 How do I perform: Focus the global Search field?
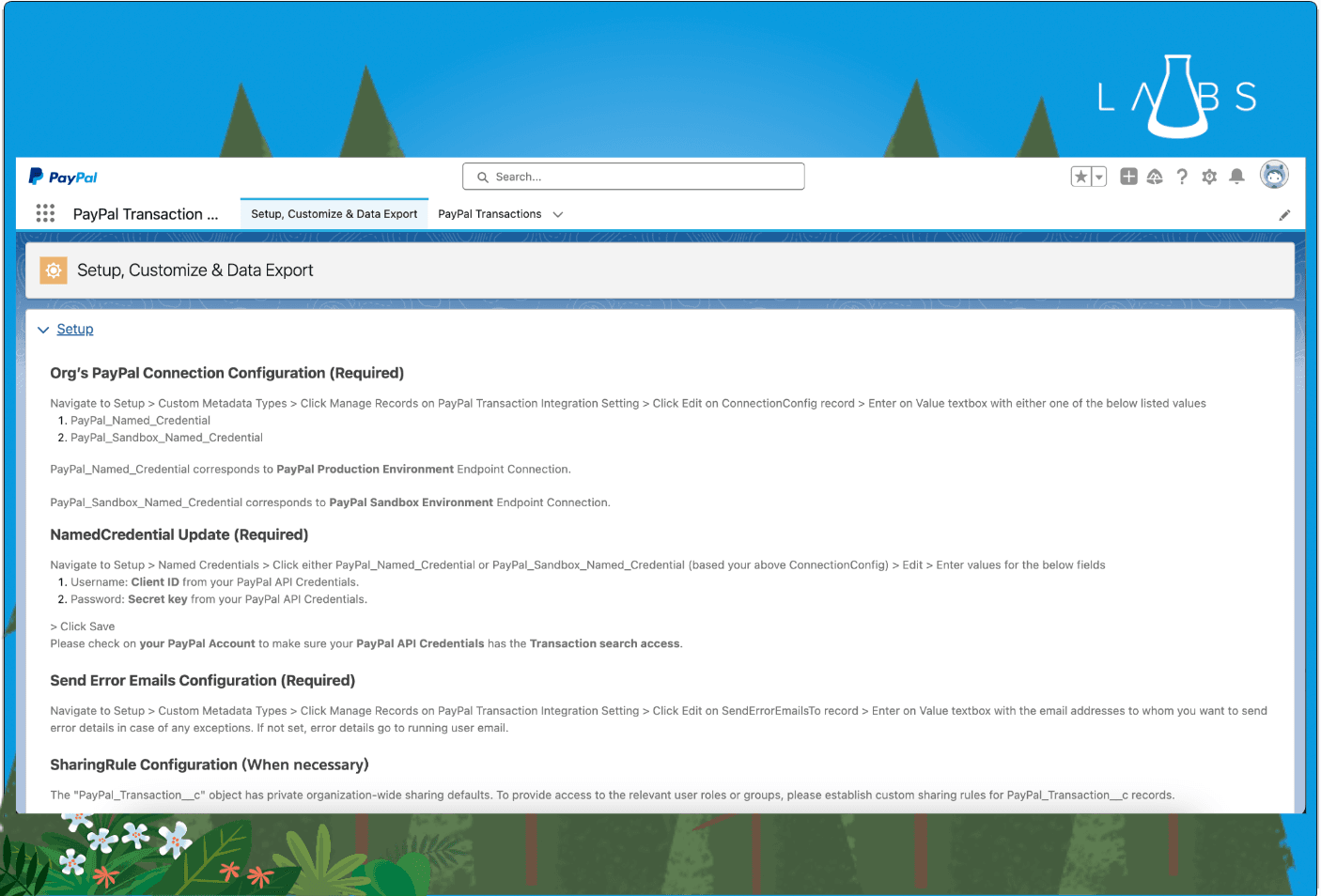(x=633, y=177)
